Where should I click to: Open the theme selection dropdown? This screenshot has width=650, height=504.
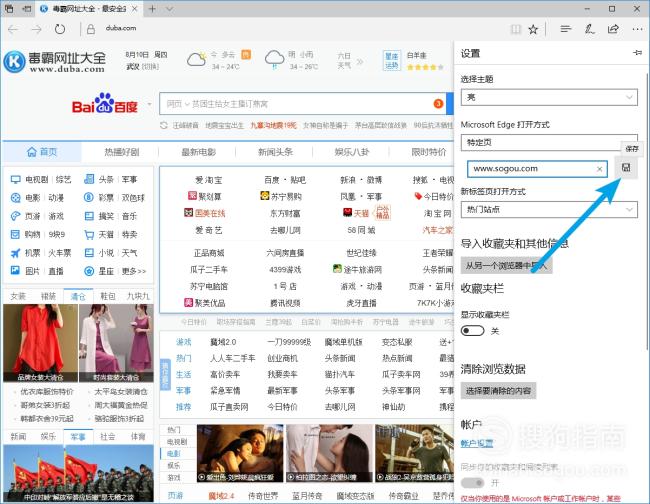(549, 97)
